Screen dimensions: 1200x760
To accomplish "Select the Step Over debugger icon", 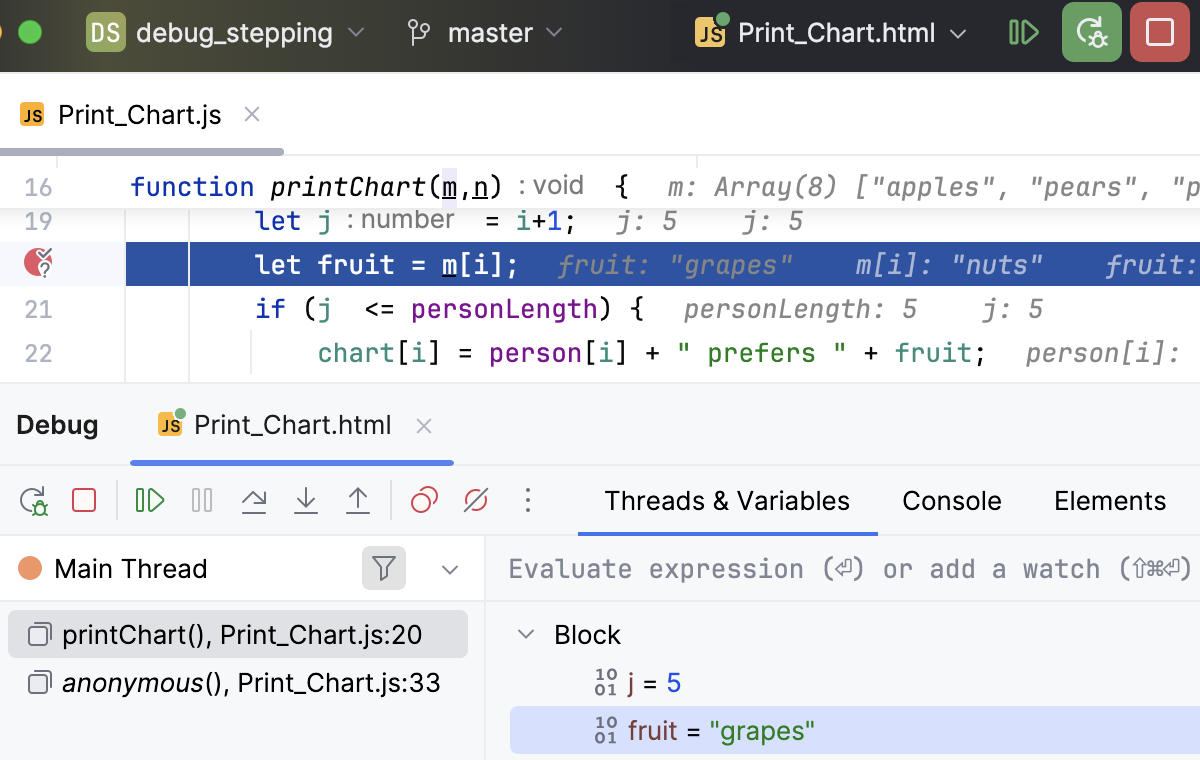I will [x=253, y=500].
